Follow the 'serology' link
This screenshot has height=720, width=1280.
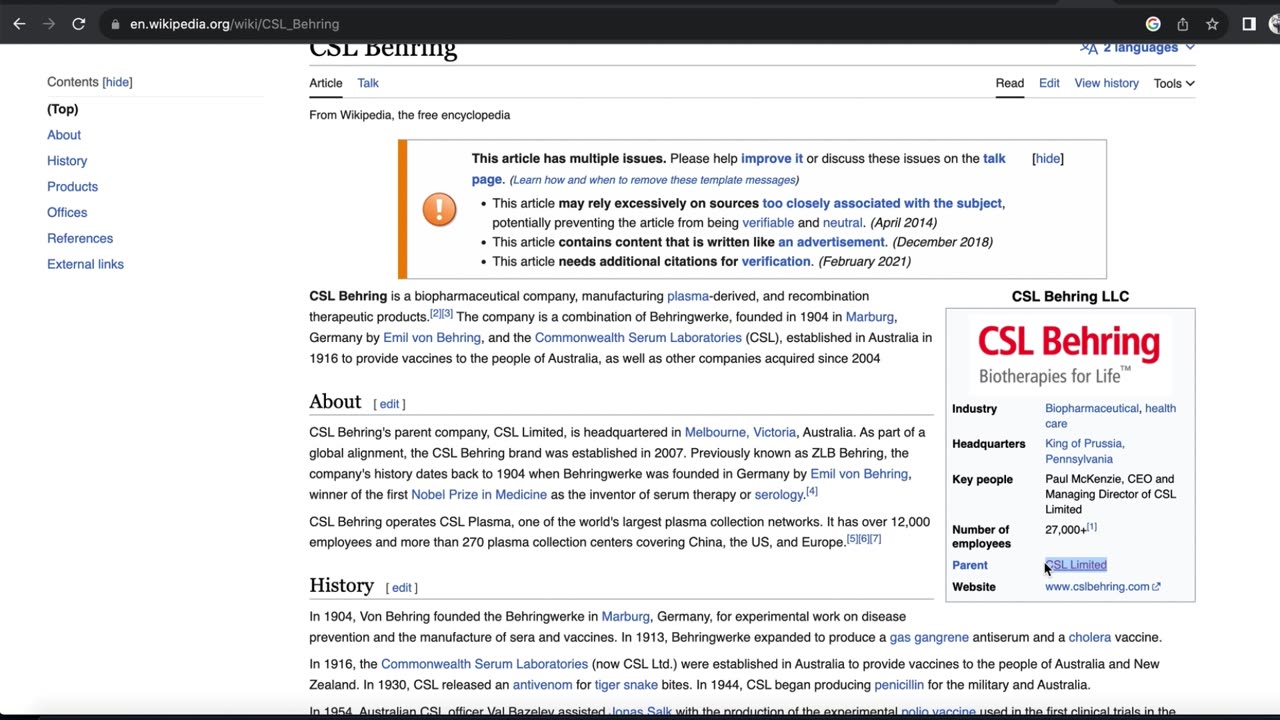click(x=779, y=494)
